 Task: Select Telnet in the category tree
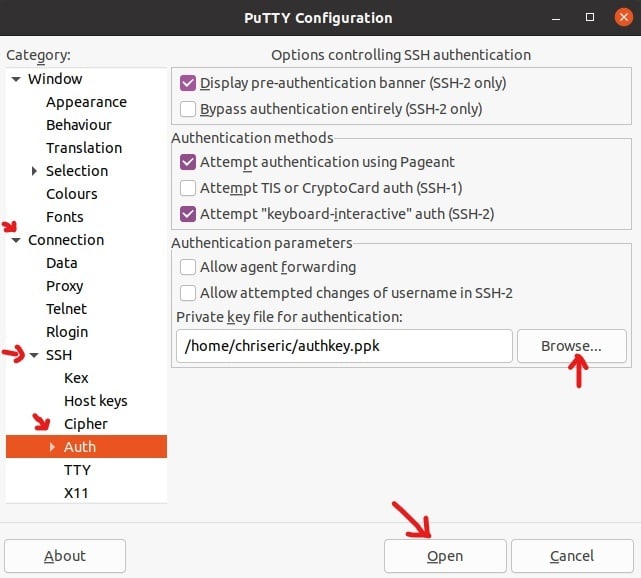[66, 309]
